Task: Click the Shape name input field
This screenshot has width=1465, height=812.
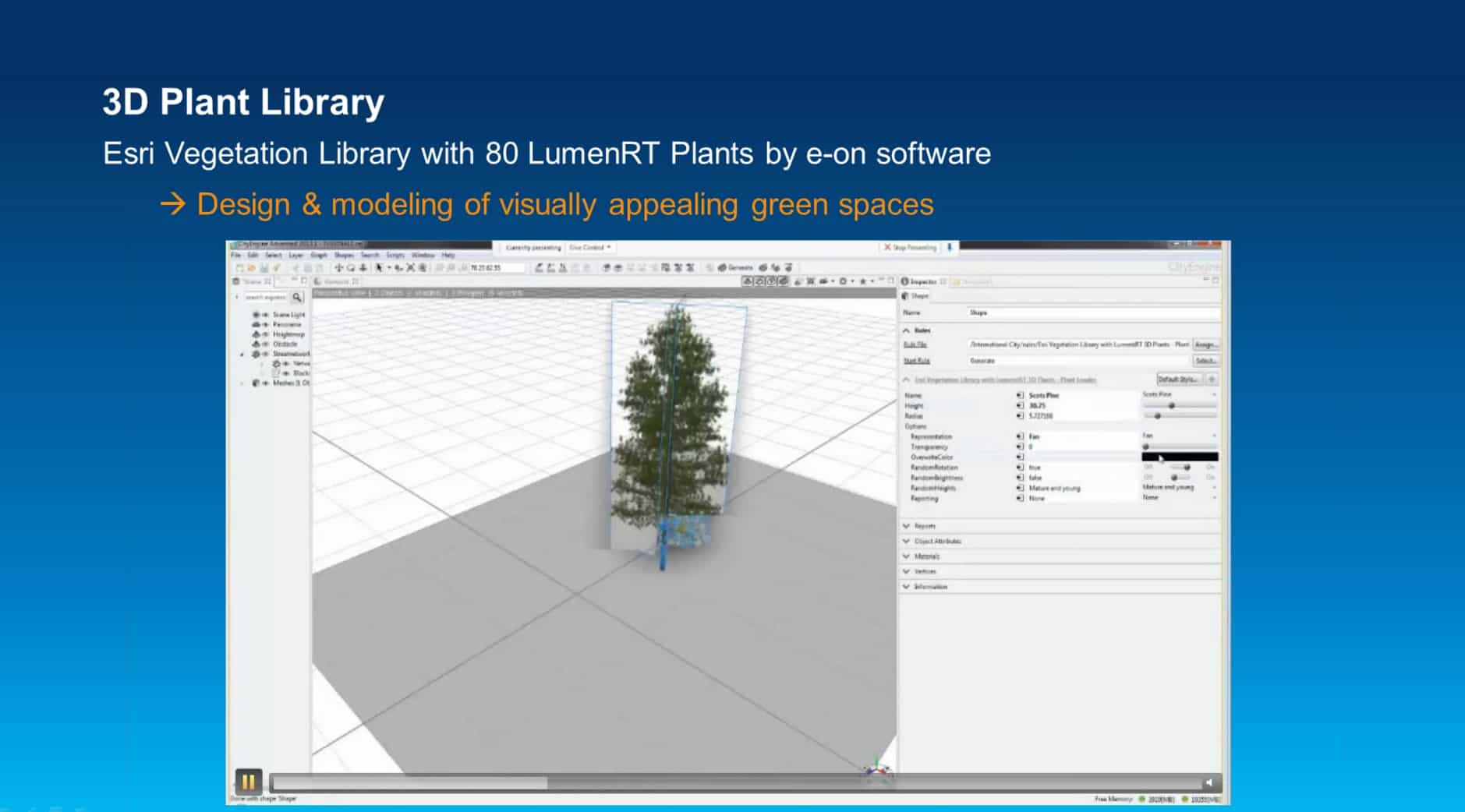Action: pos(1092,312)
